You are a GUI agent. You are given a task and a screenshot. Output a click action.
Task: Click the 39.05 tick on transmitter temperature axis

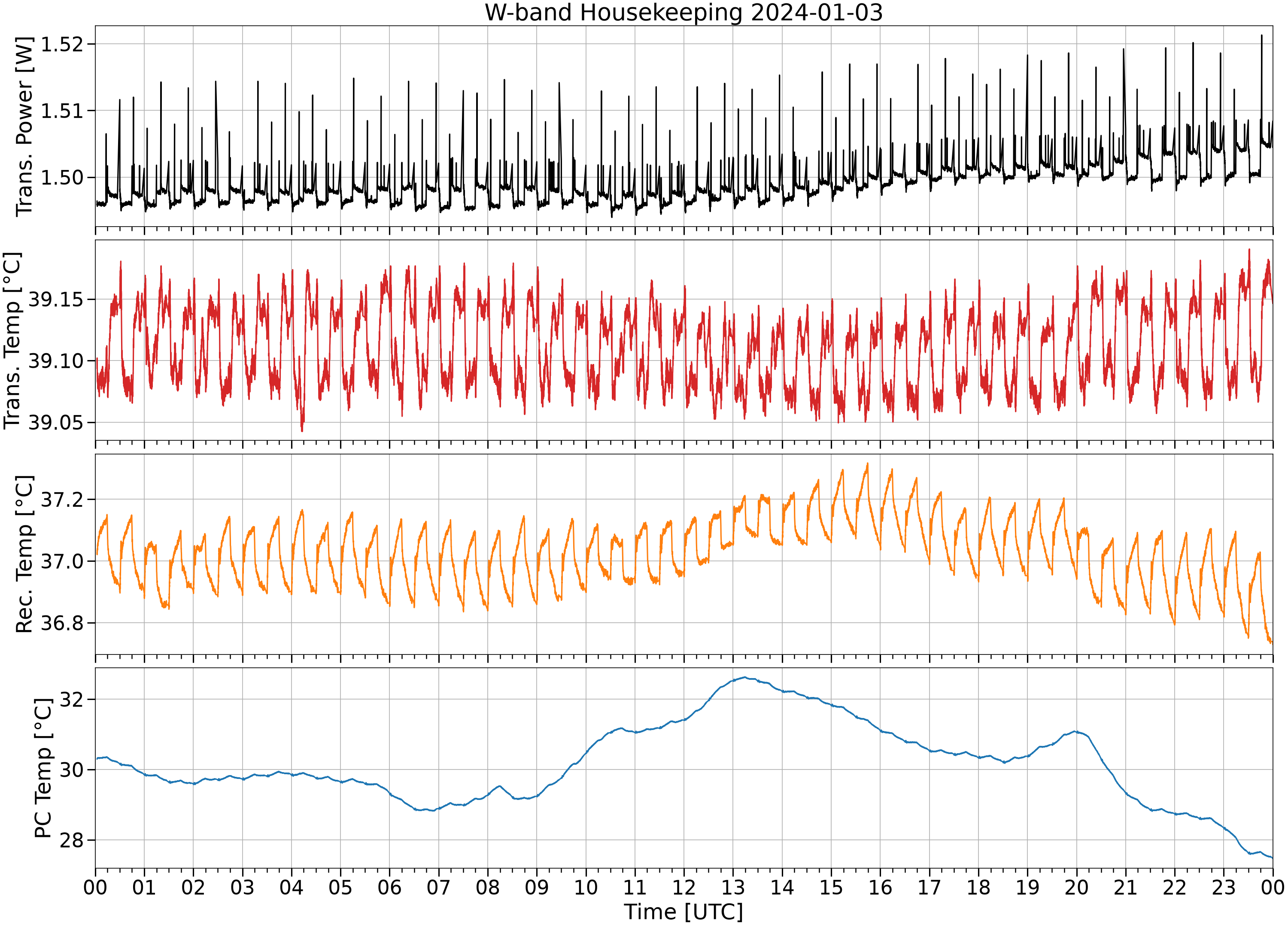click(55, 422)
